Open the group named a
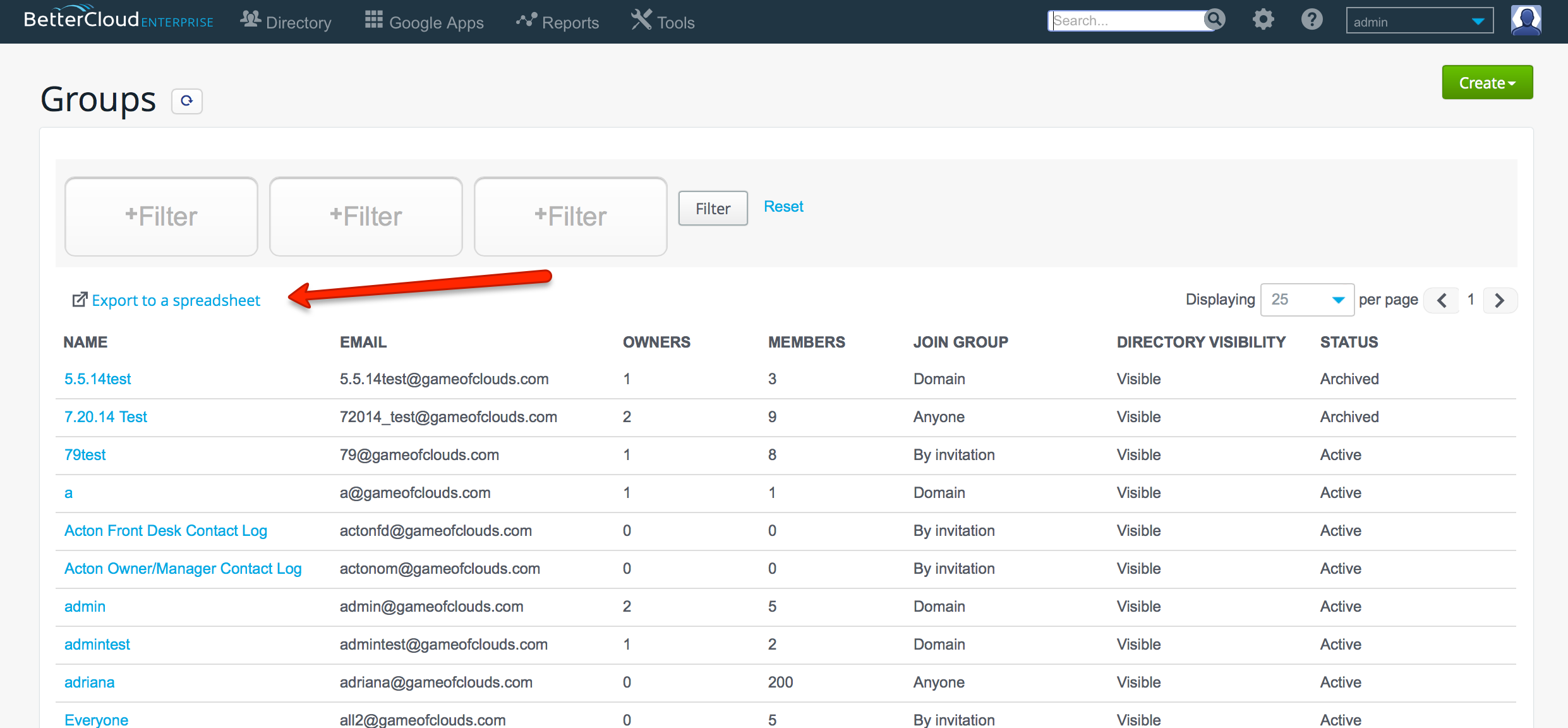1568x728 pixels. (x=68, y=492)
